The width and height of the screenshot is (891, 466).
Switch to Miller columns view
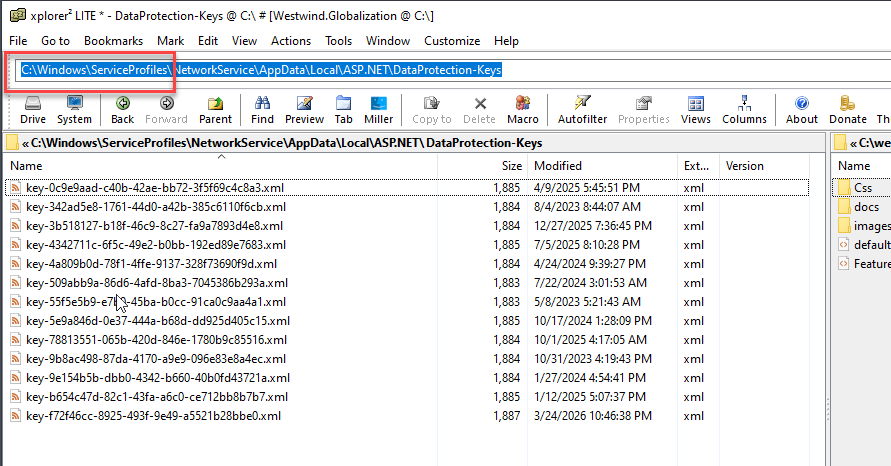pyautogui.click(x=378, y=110)
